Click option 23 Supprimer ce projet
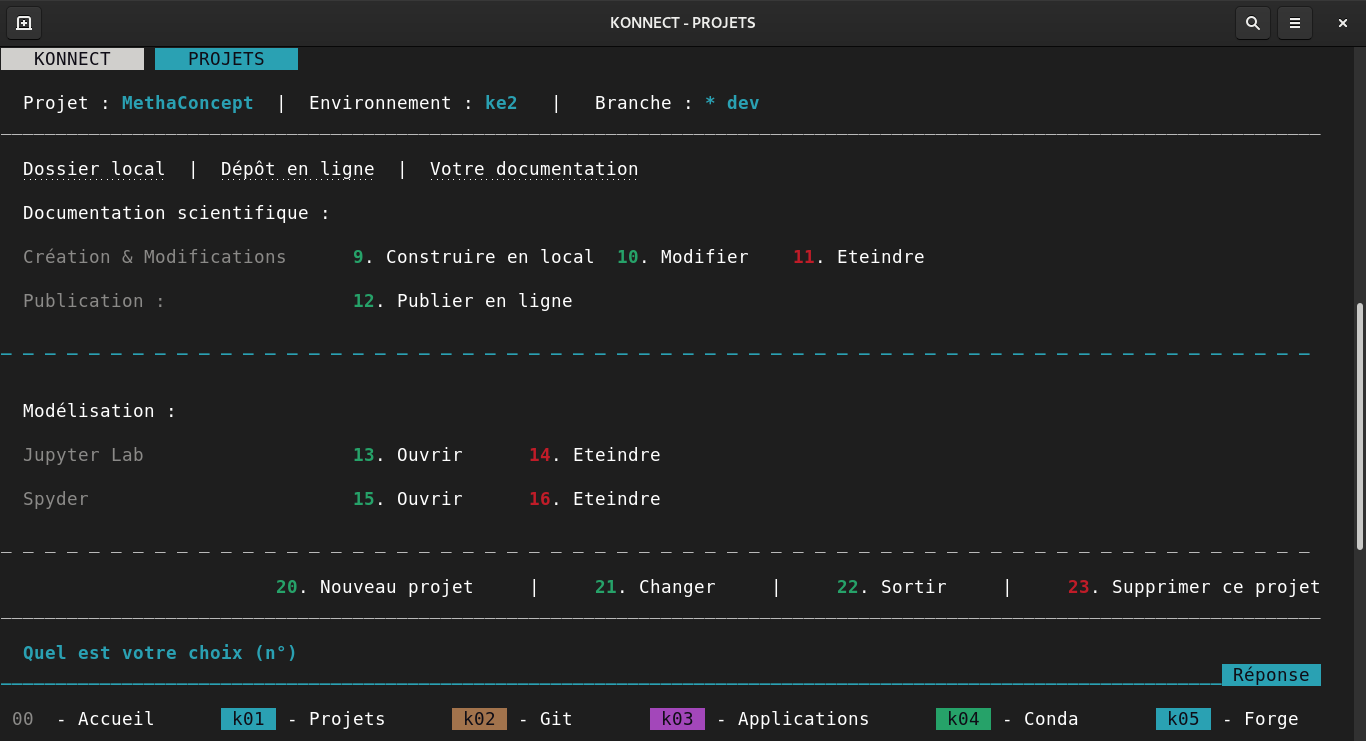This screenshot has height=741, width=1366. (1194, 587)
